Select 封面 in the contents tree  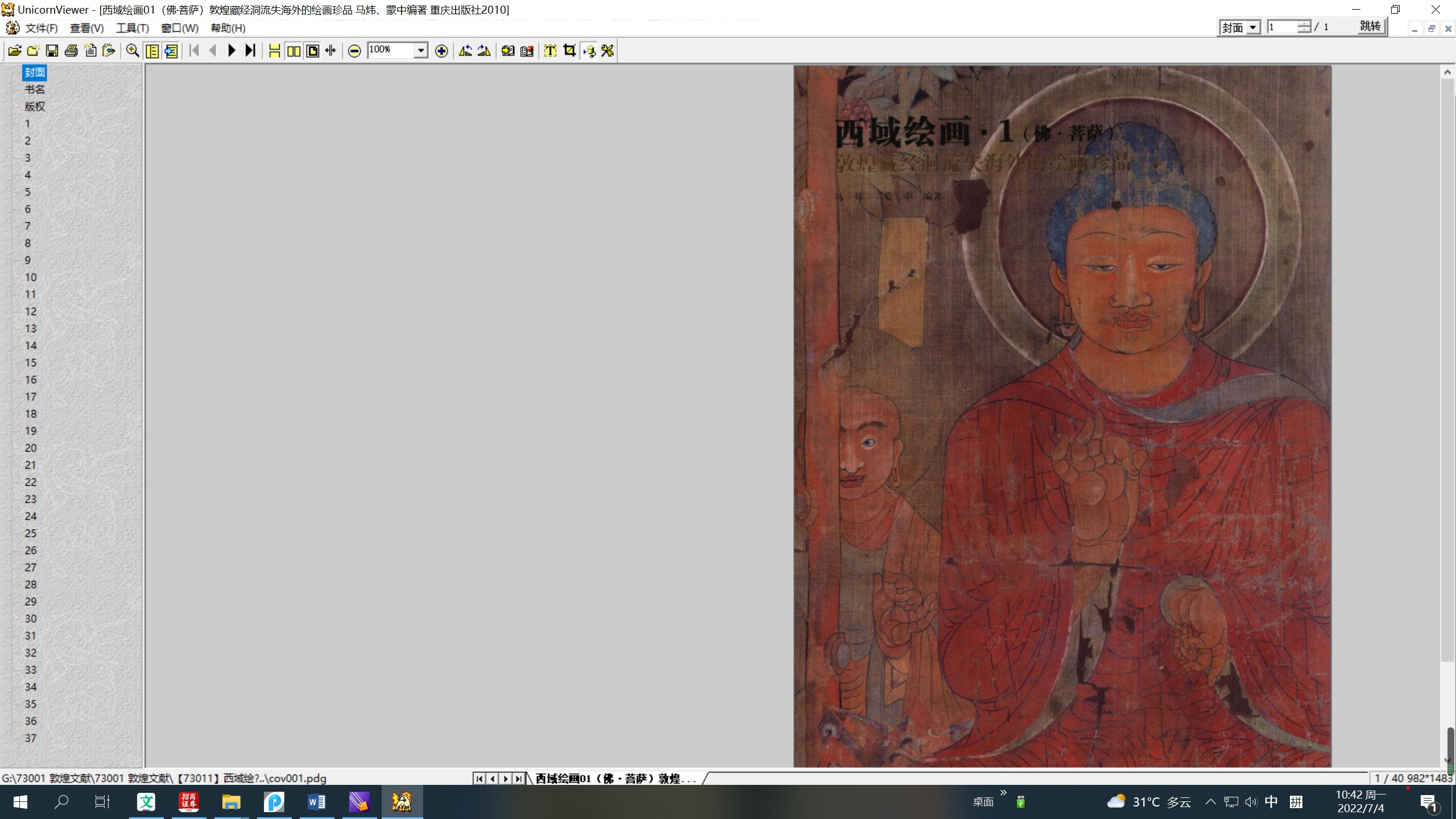coord(35,72)
